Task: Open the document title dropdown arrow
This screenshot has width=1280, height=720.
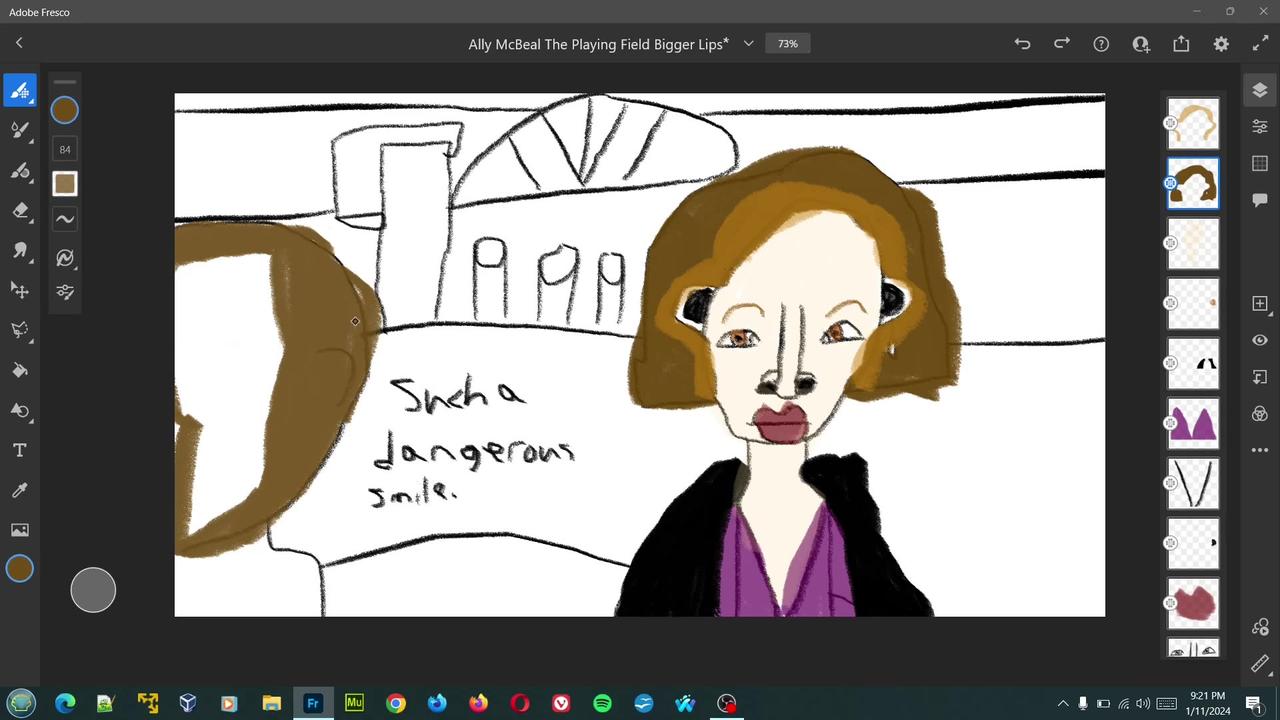Action: coord(748,44)
